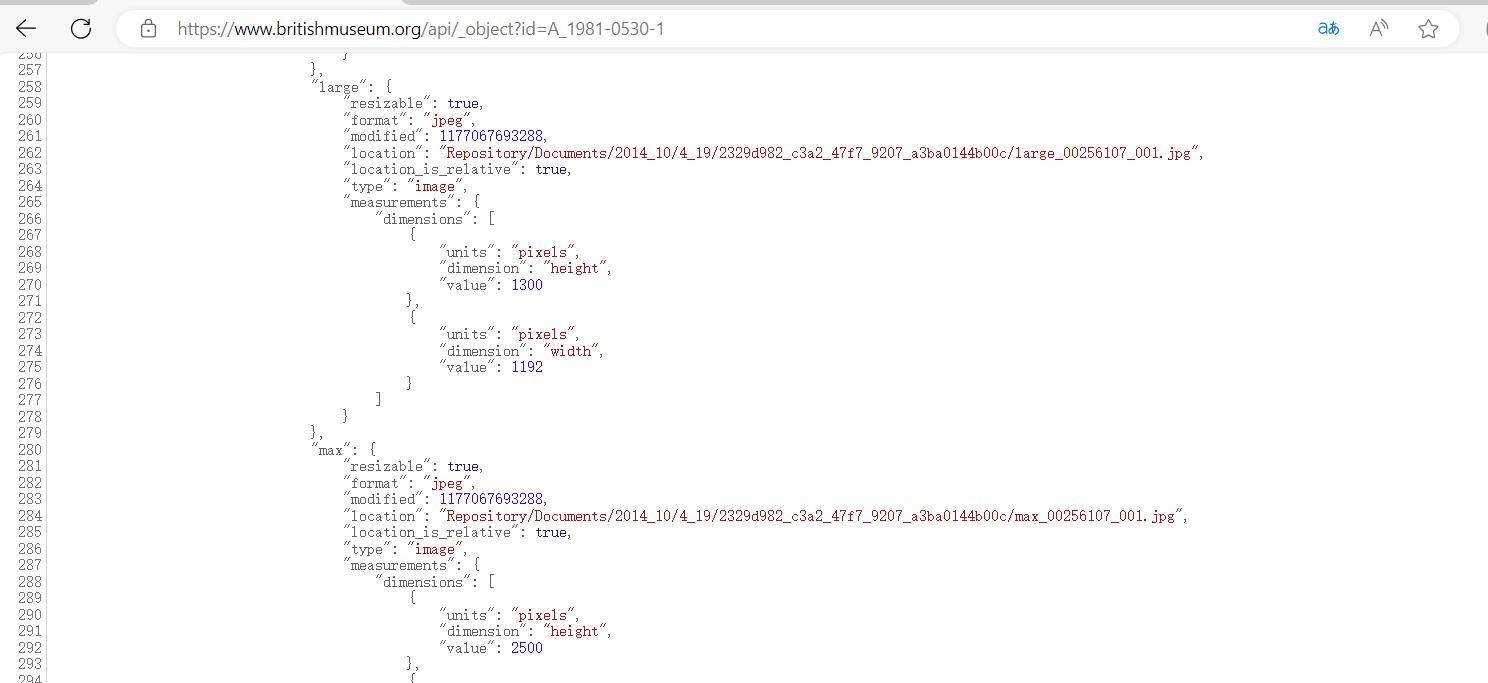Click the modified timestamp on line 261
This screenshot has width=1488, height=683.
click(x=492, y=136)
